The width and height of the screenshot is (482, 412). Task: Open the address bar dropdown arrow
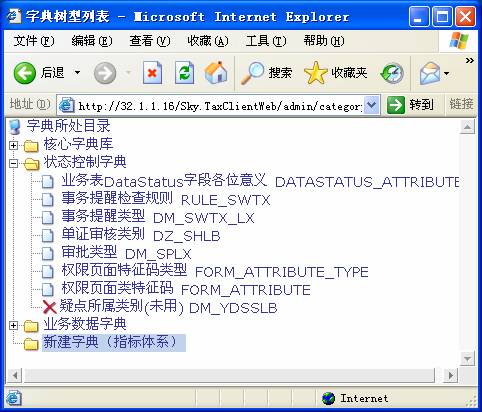point(371,105)
